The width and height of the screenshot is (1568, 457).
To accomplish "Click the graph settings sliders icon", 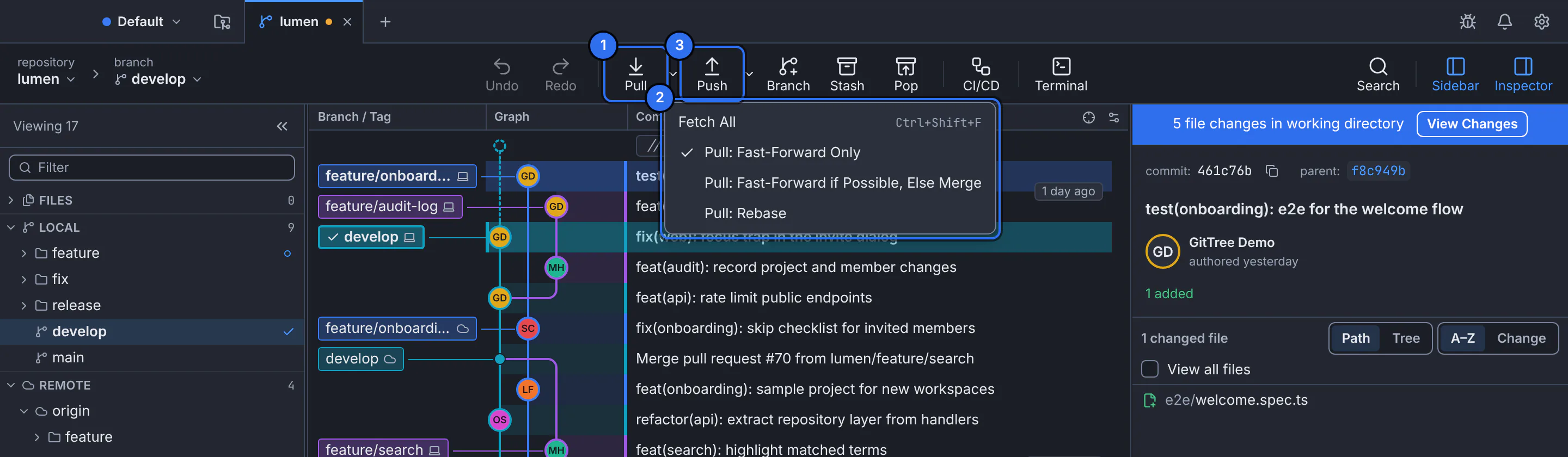I will tap(1113, 118).
